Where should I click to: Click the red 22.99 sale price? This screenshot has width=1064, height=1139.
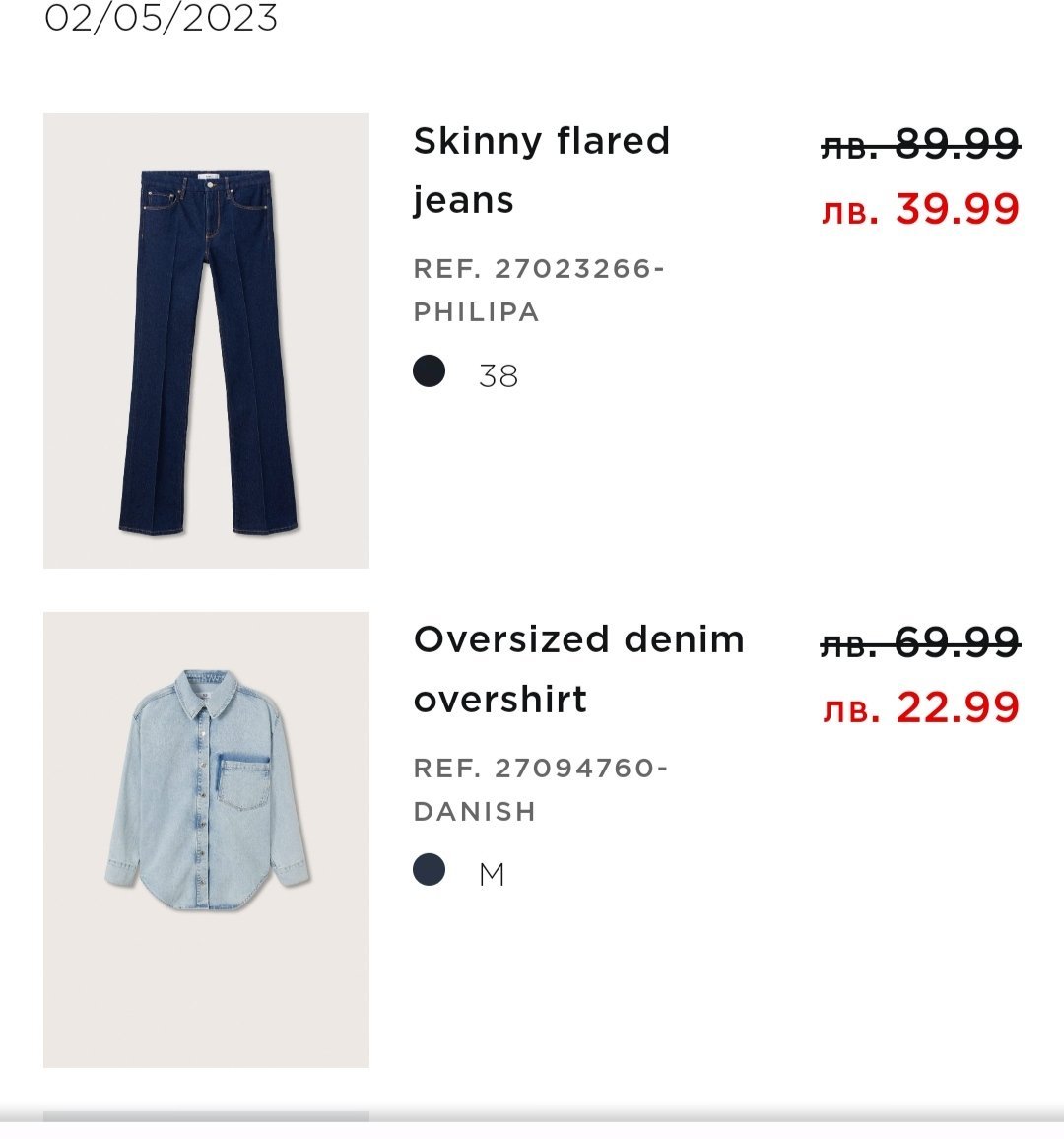point(920,707)
